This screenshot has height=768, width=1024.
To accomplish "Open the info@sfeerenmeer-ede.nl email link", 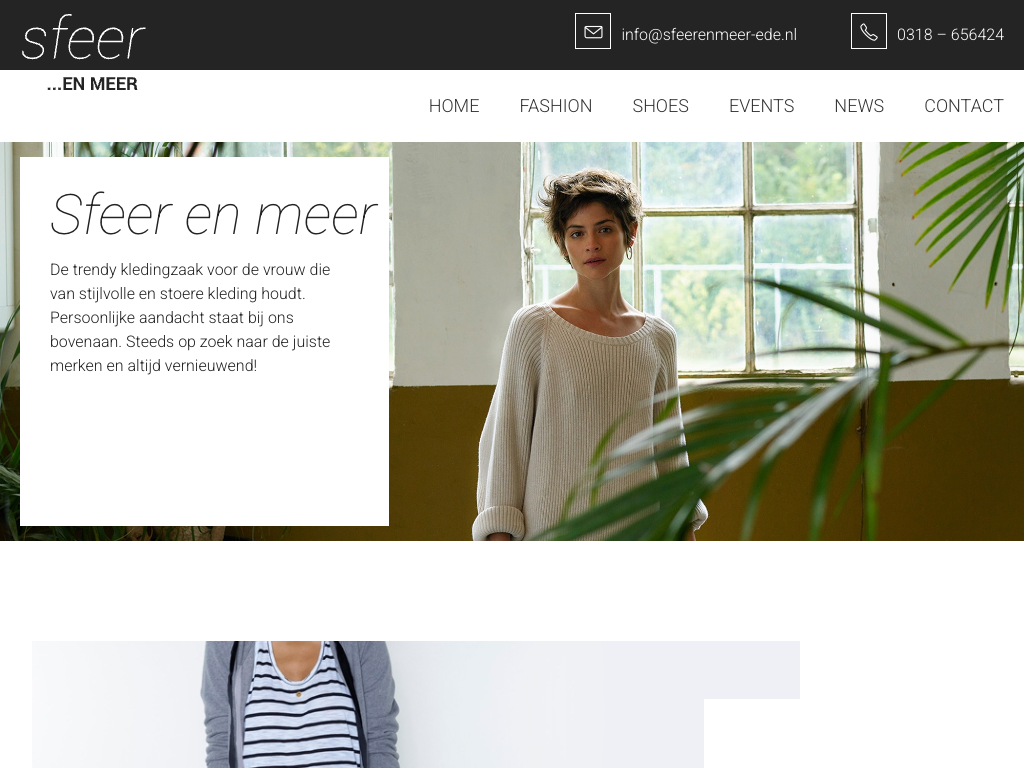I will tap(709, 35).
